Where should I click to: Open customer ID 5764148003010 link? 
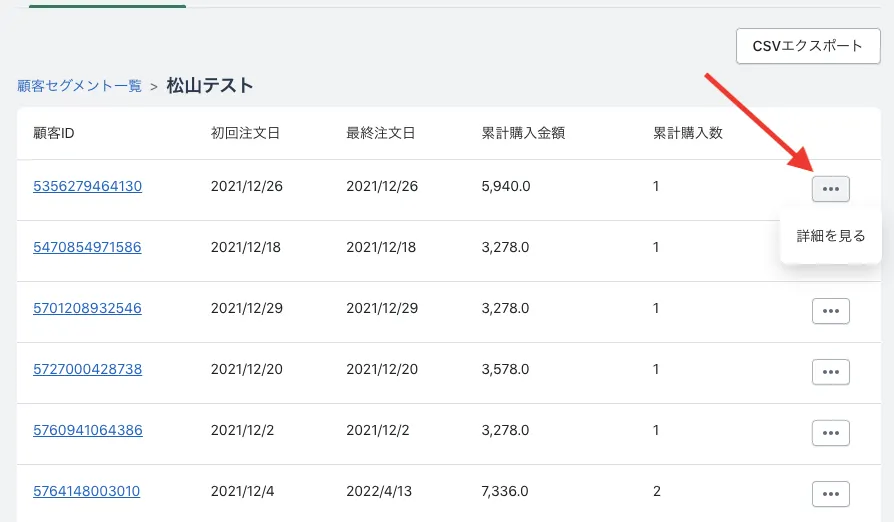point(87,491)
